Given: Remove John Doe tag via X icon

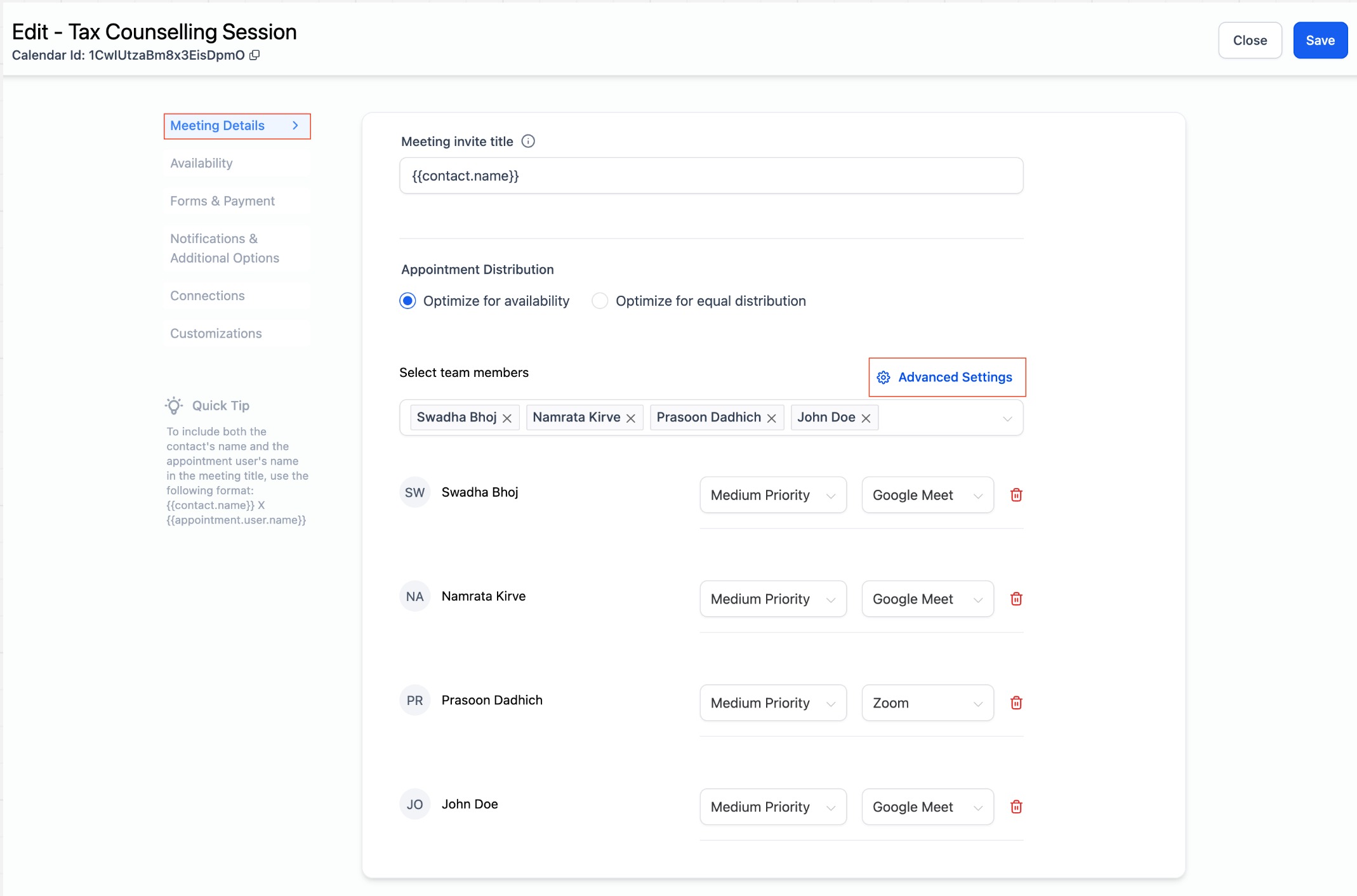Looking at the screenshot, I should (866, 418).
